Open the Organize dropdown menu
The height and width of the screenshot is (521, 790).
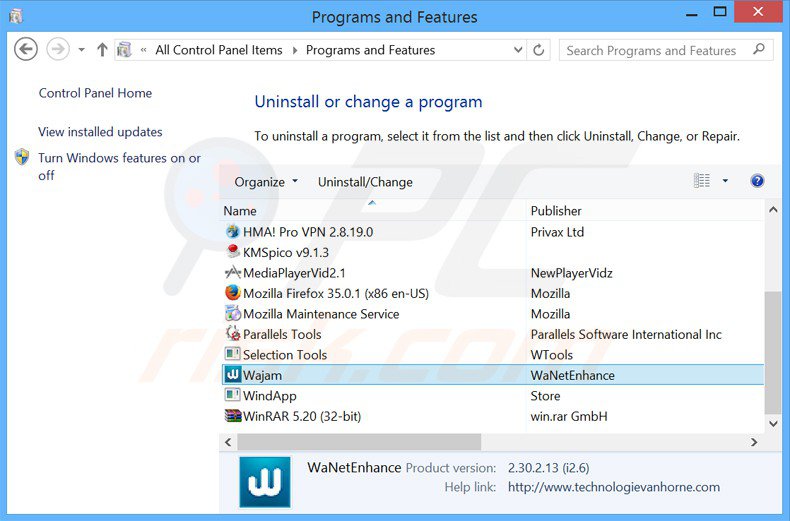(266, 182)
